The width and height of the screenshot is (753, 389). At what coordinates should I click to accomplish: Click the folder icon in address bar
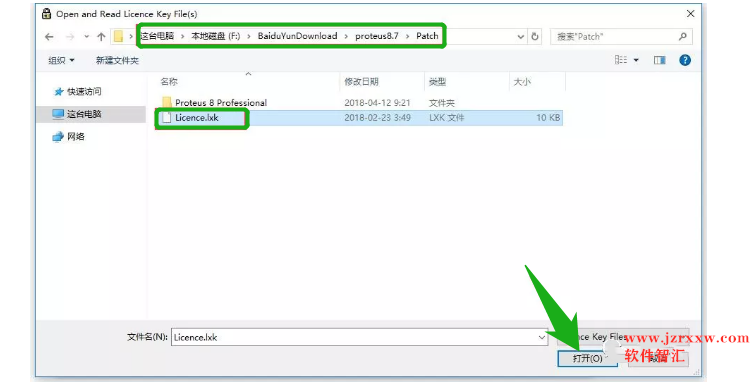(118, 36)
